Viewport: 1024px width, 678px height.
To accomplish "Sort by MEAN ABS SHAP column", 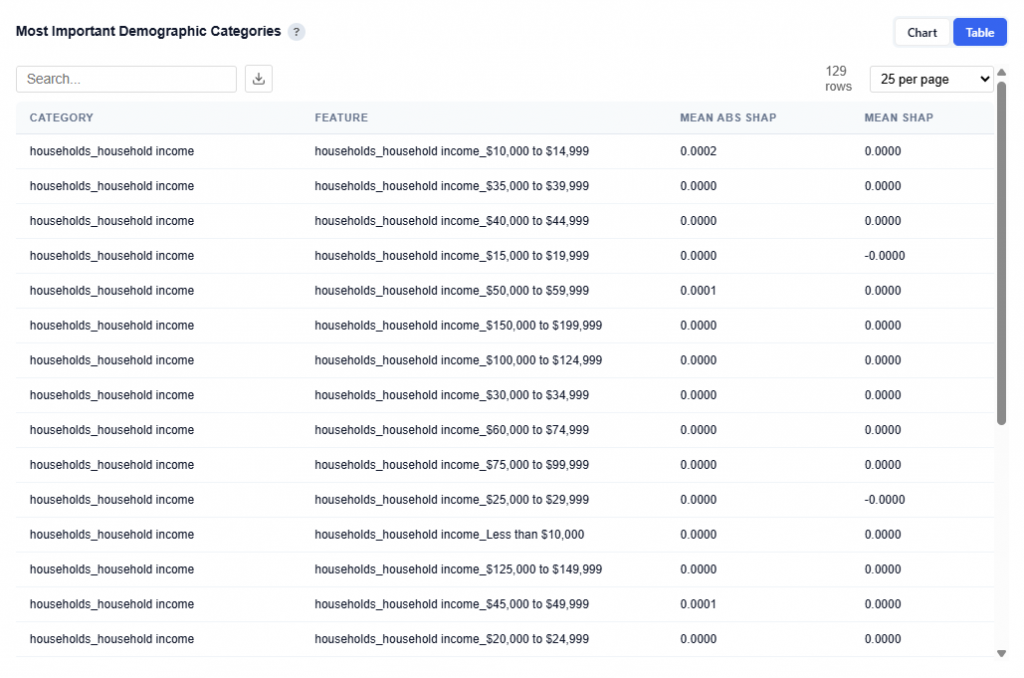I will 728,118.
